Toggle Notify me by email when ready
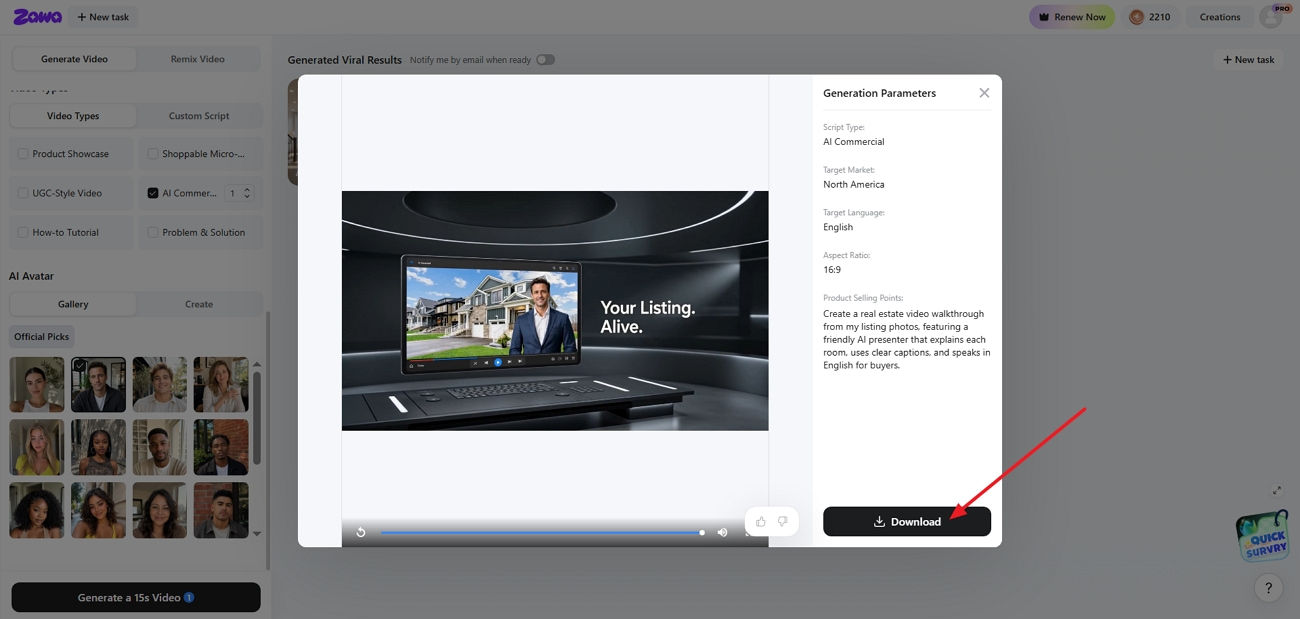 pos(545,60)
